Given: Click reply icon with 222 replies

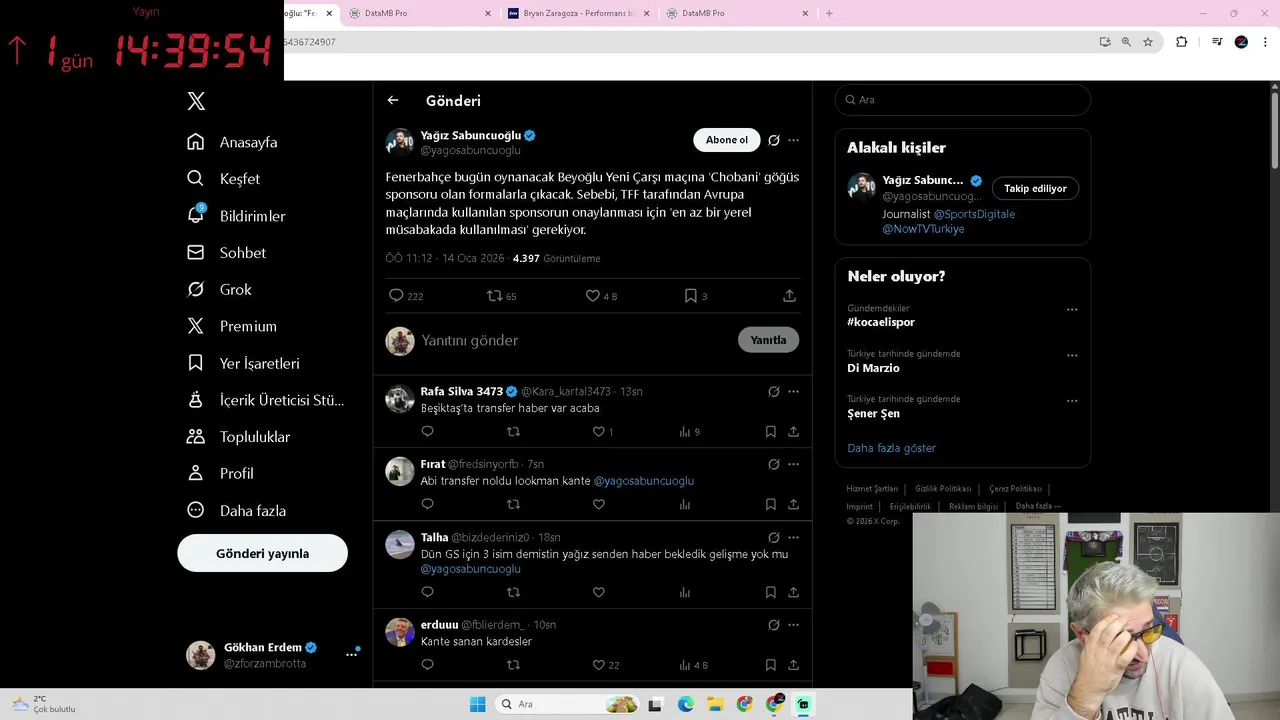Looking at the screenshot, I should (x=396, y=296).
